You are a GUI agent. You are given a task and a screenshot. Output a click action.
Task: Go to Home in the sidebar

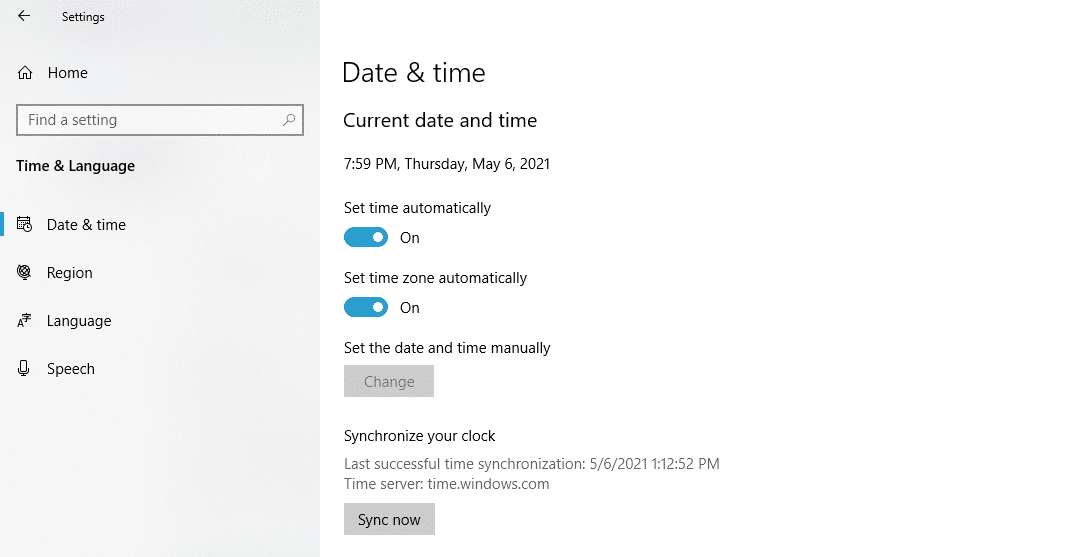coord(67,73)
